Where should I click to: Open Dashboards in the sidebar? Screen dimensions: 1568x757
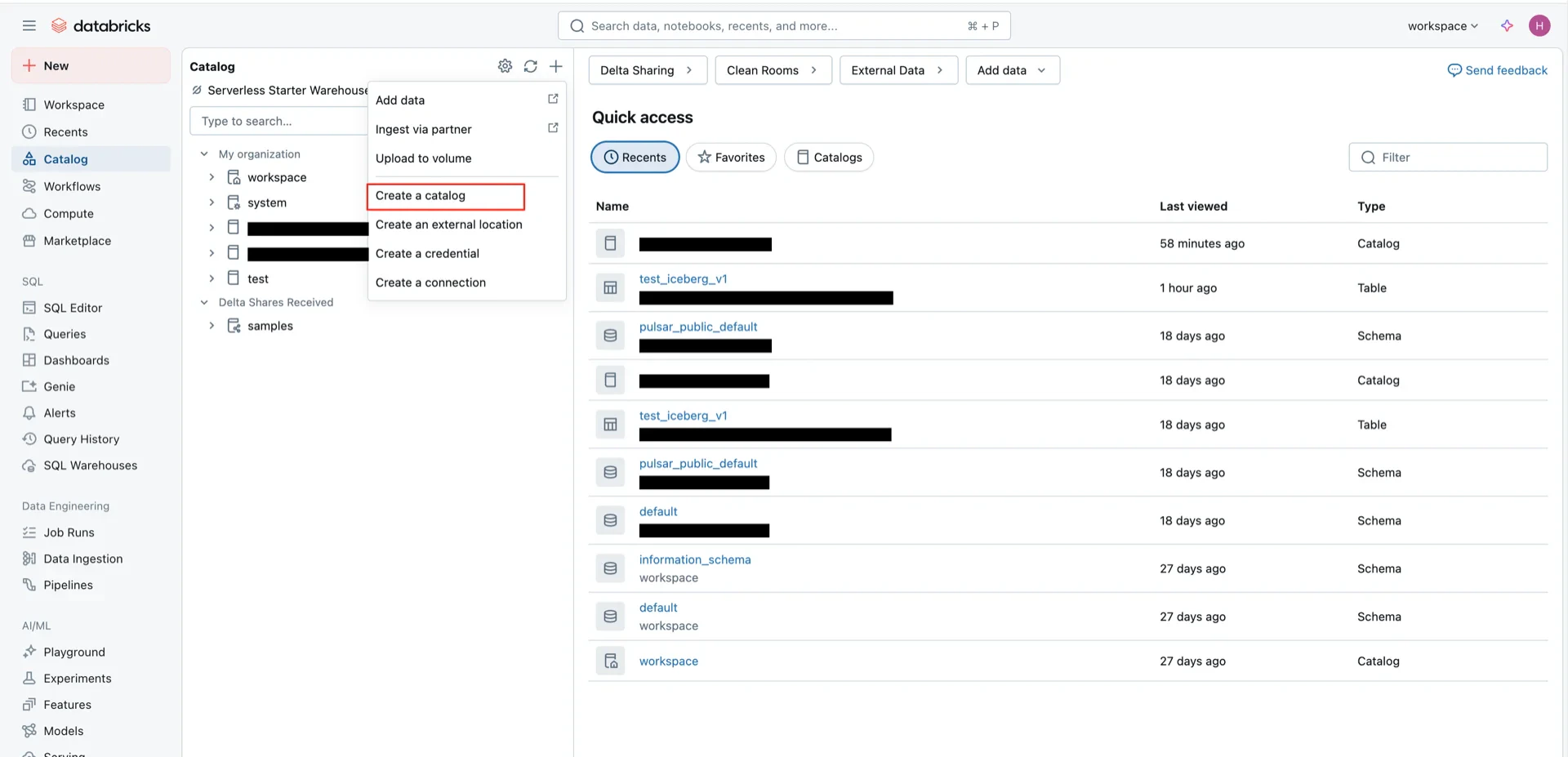91,360
